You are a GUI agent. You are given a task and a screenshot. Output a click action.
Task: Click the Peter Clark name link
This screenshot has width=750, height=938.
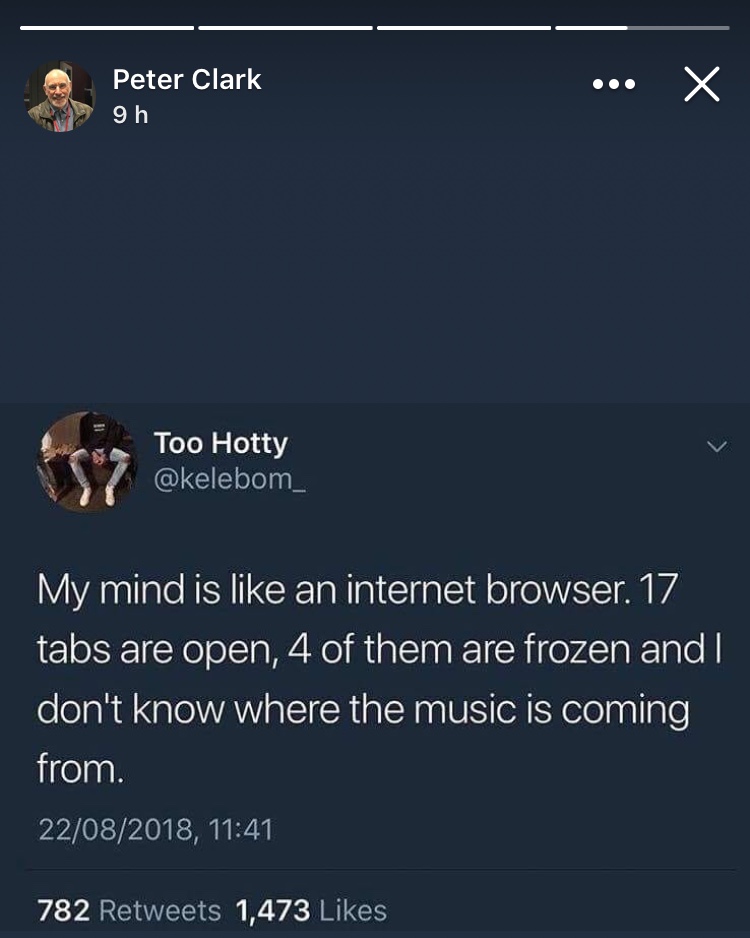click(x=187, y=80)
